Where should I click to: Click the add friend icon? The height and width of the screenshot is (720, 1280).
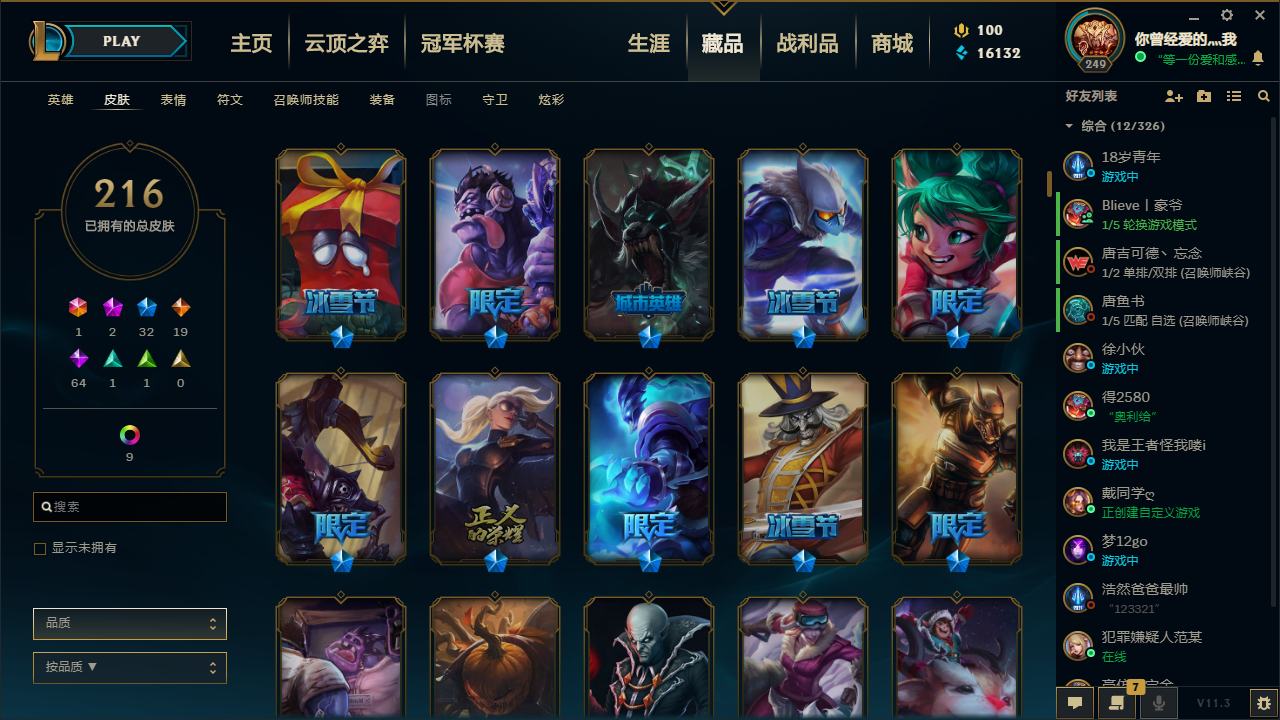[x=1174, y=96]
